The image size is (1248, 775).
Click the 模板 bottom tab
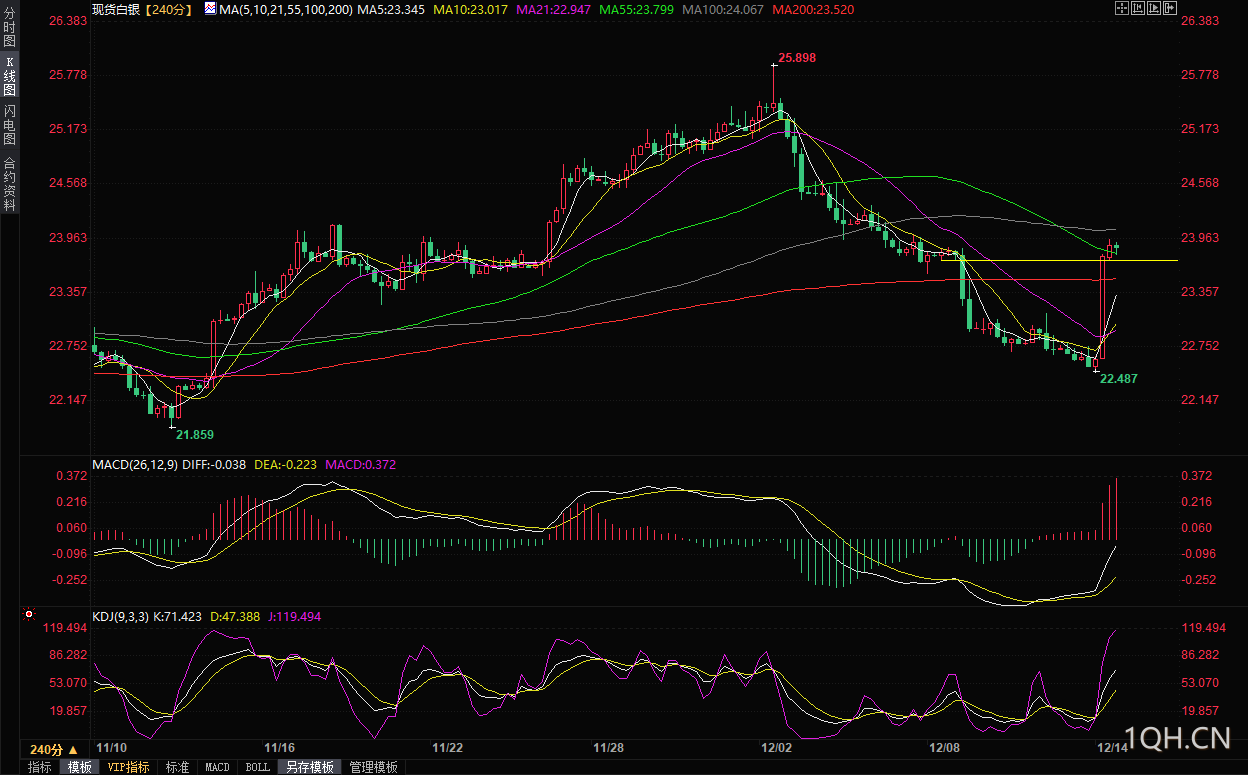tap(79, 767)
